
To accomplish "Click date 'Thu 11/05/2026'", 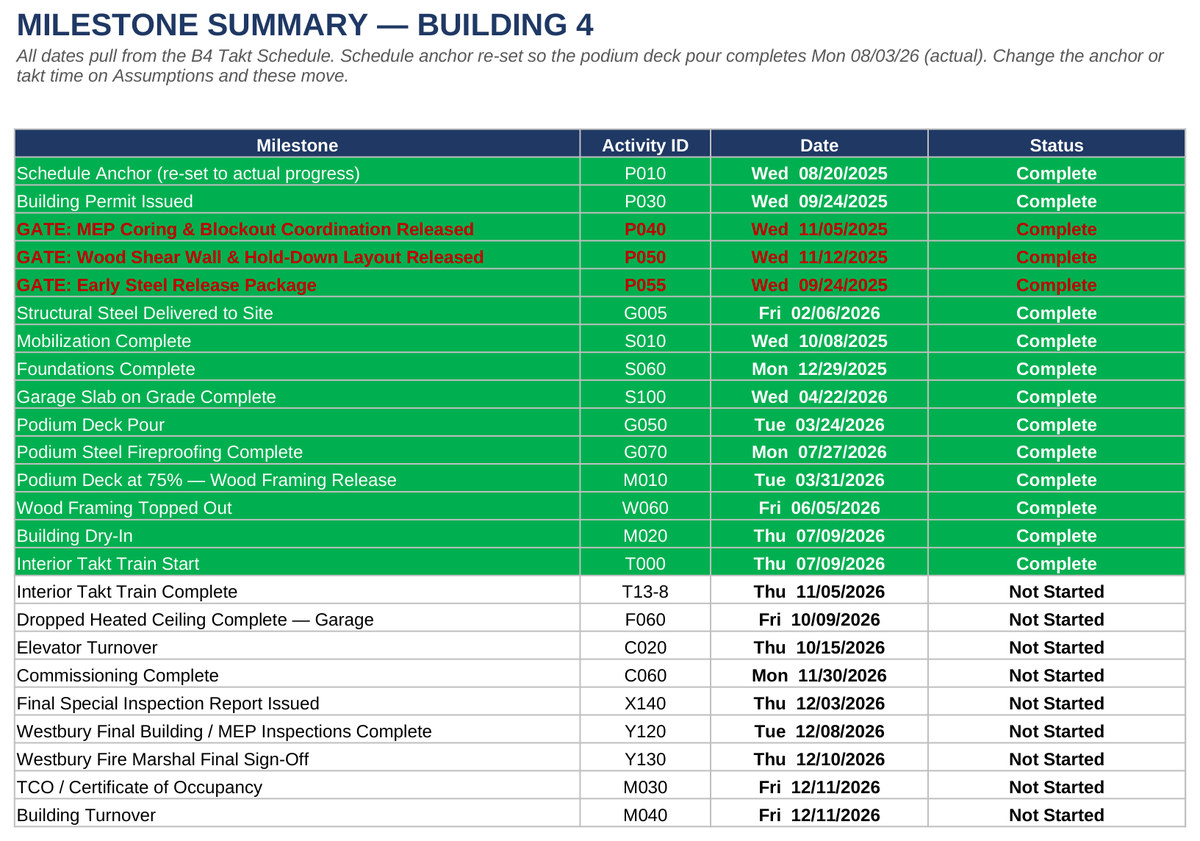I will pyautogui.click(x=819, y=592).
